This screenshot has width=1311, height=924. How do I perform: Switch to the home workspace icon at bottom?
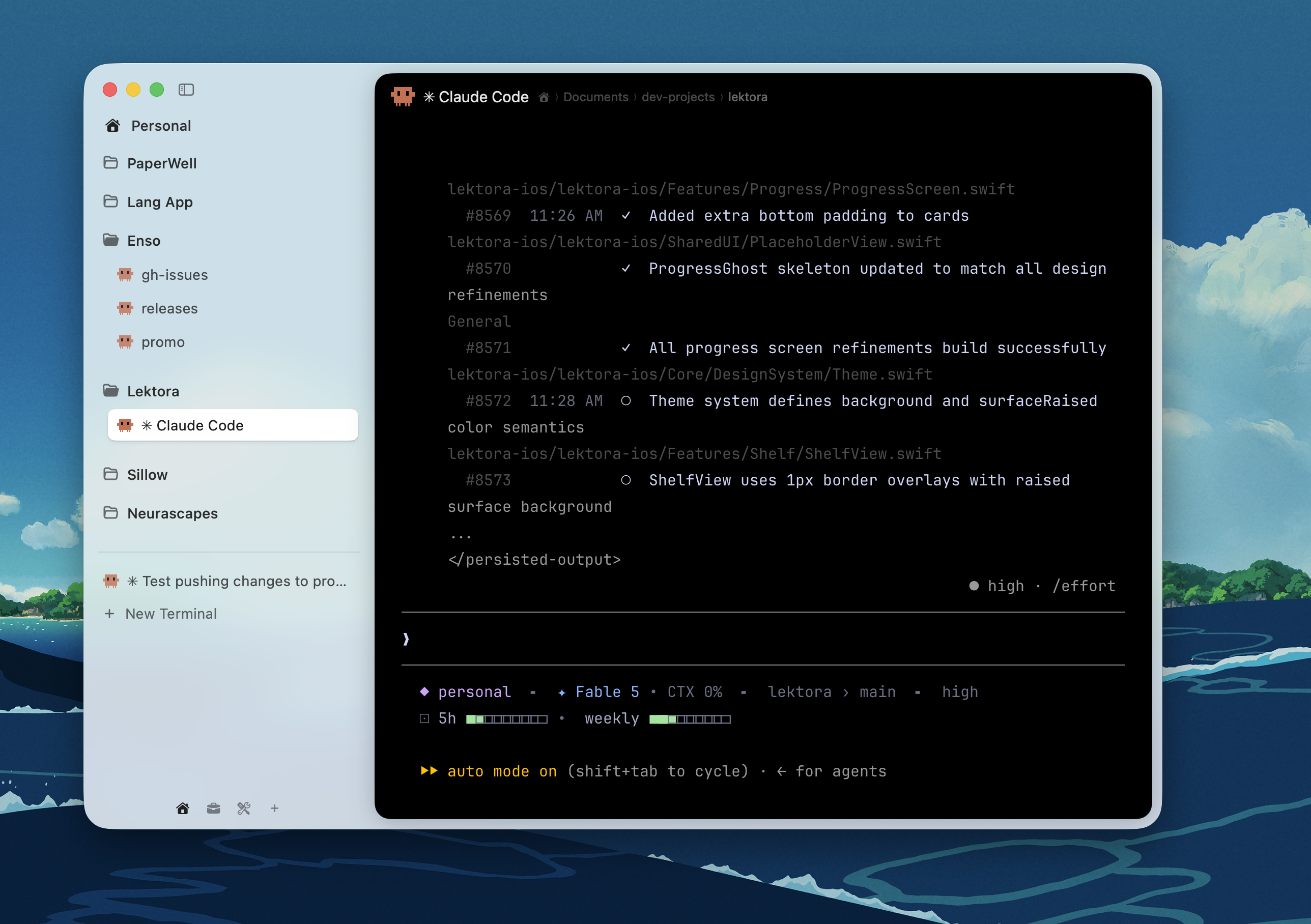tap(183, 808)
